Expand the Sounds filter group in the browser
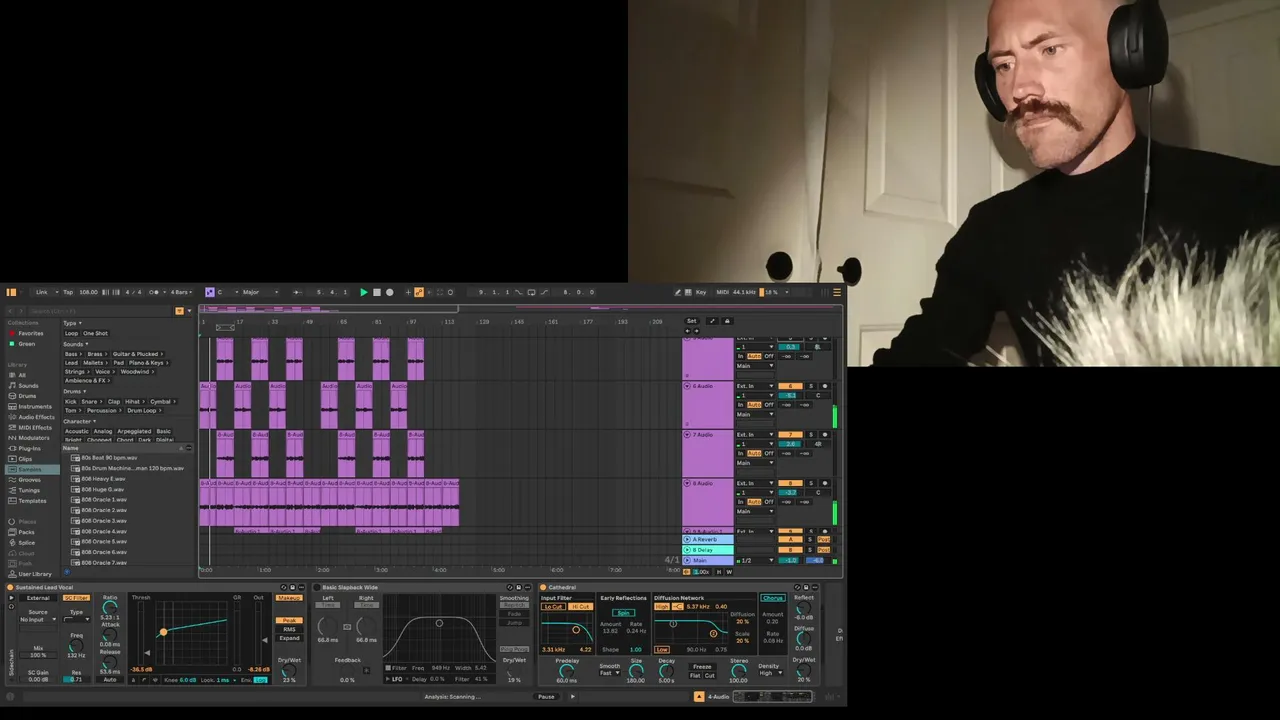Screen dimensions: 1280x720 75,344
